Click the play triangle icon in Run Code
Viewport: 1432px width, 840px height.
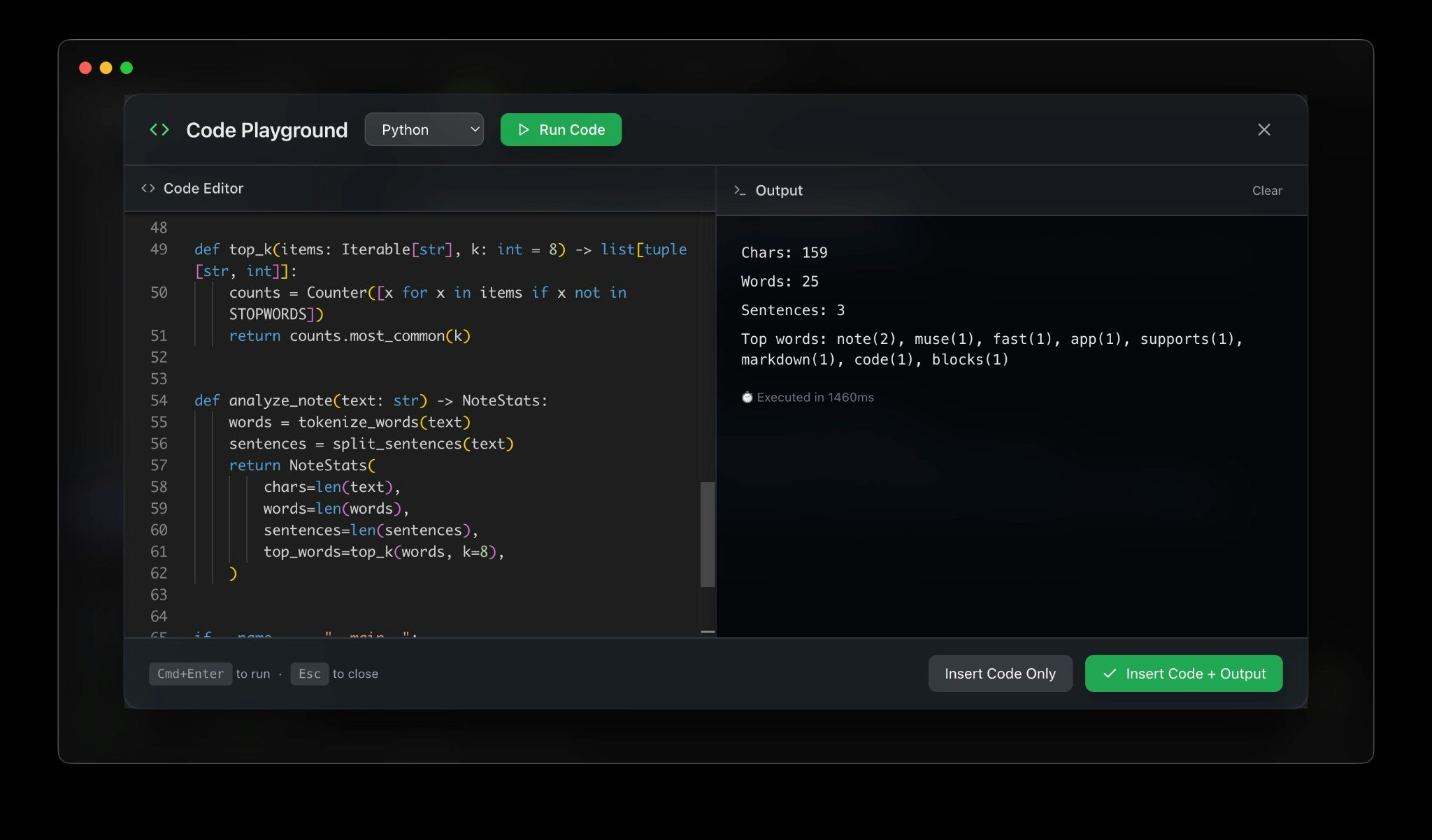point(523,130)
